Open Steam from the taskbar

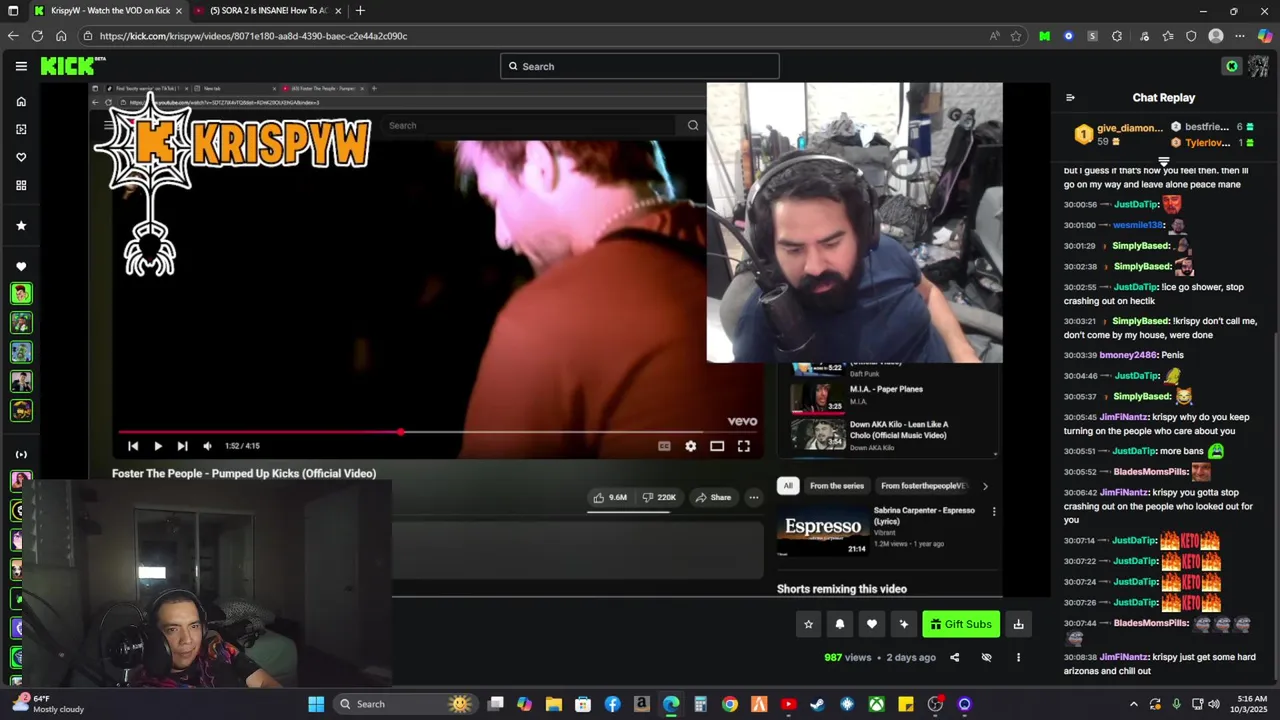pos(817,704)
